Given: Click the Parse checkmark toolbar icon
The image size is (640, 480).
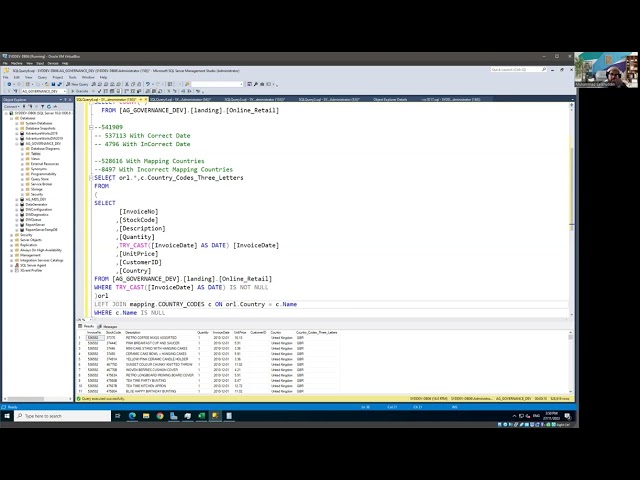Looking at the screenshot, I should [x=100, y=91].
